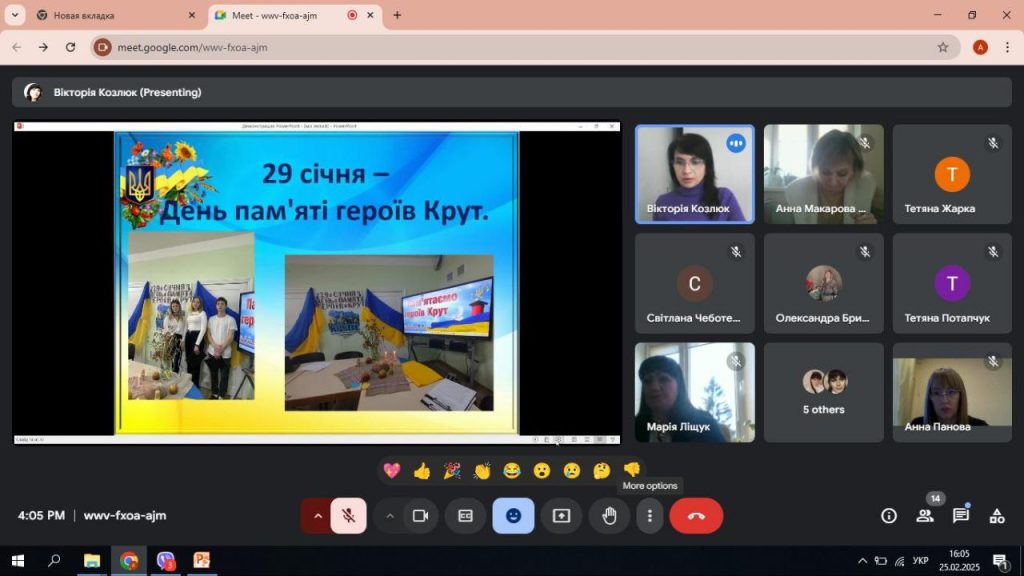The width and height of the screenshot is (1024, 576).
Task: Send the heart reaction emoji
Action: pyautogui.click(x=391, y=470)
